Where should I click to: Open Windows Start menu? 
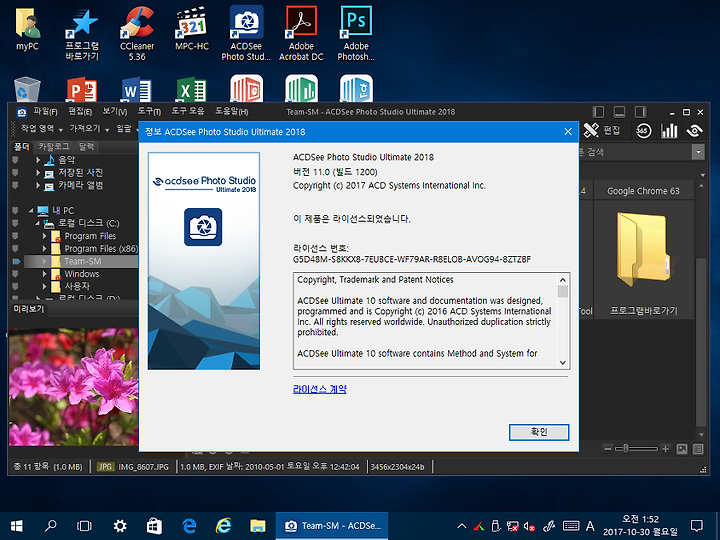coord(17,526)
